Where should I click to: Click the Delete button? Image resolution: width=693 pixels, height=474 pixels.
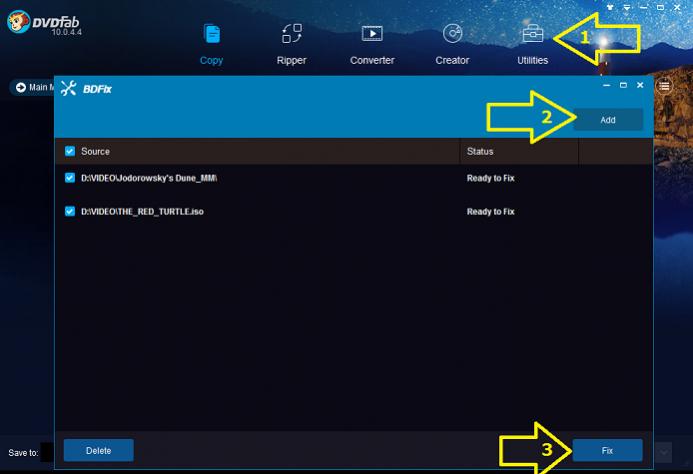[x=99, y=450]
